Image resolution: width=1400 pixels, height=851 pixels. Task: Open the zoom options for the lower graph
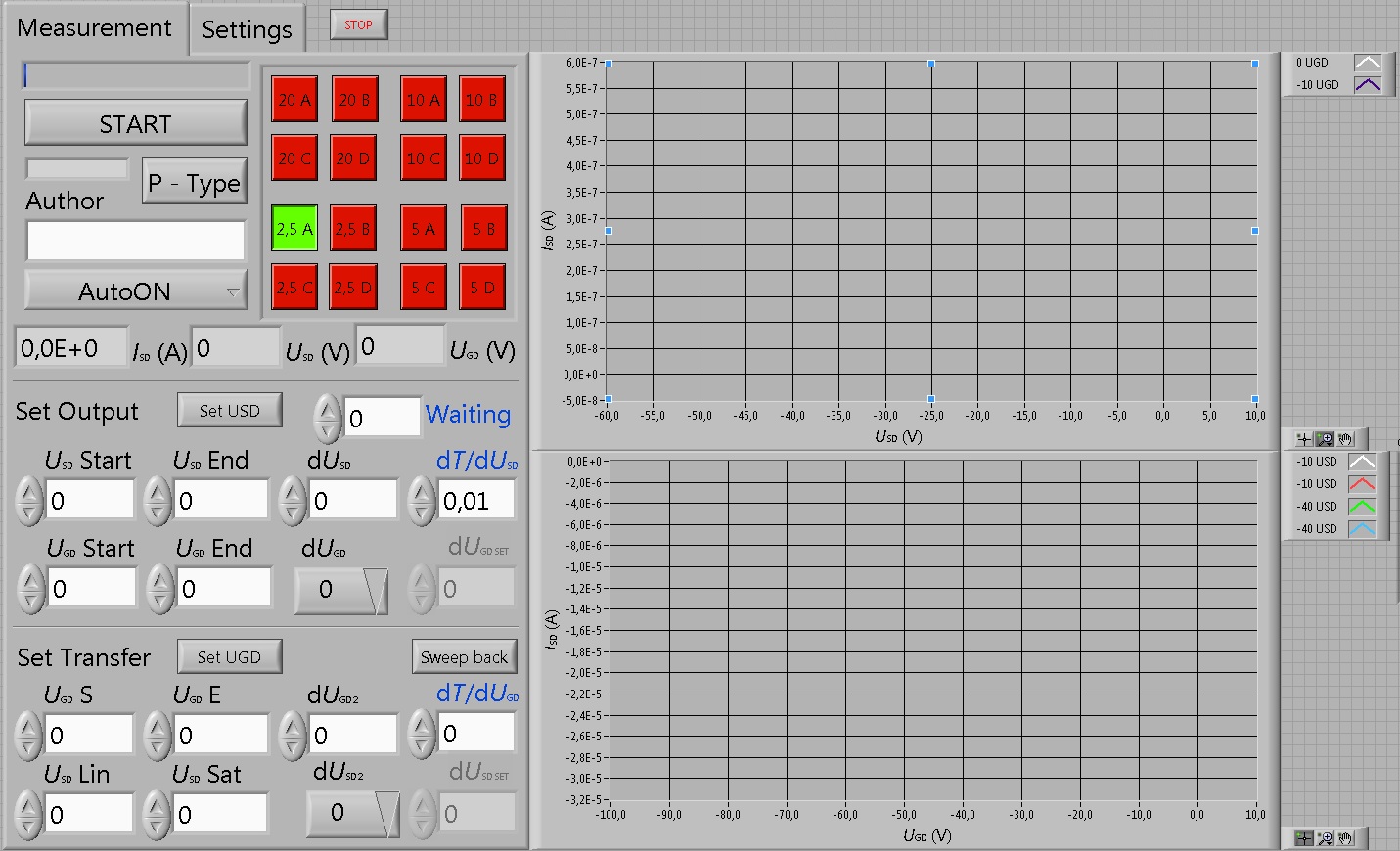(x=1325, y=838)
